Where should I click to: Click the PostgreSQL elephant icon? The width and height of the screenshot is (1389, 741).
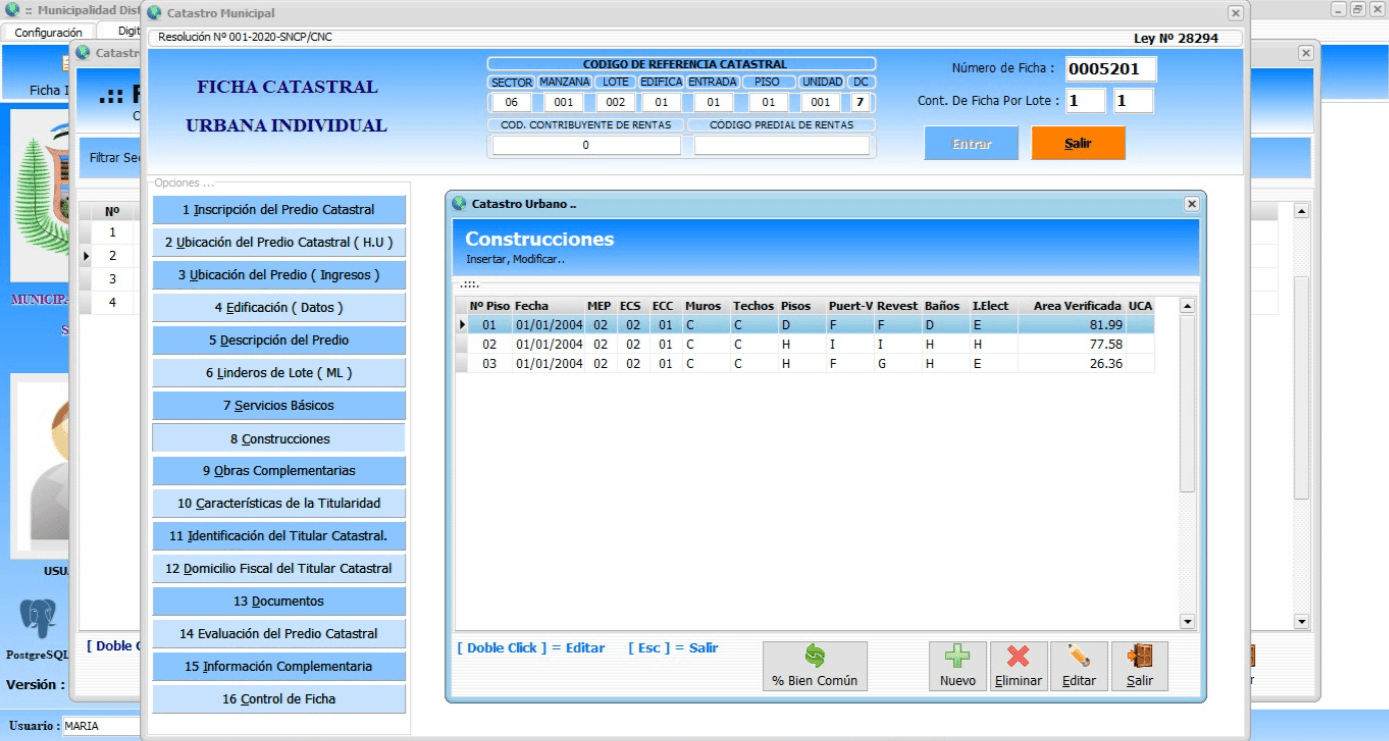click(38, 619)
